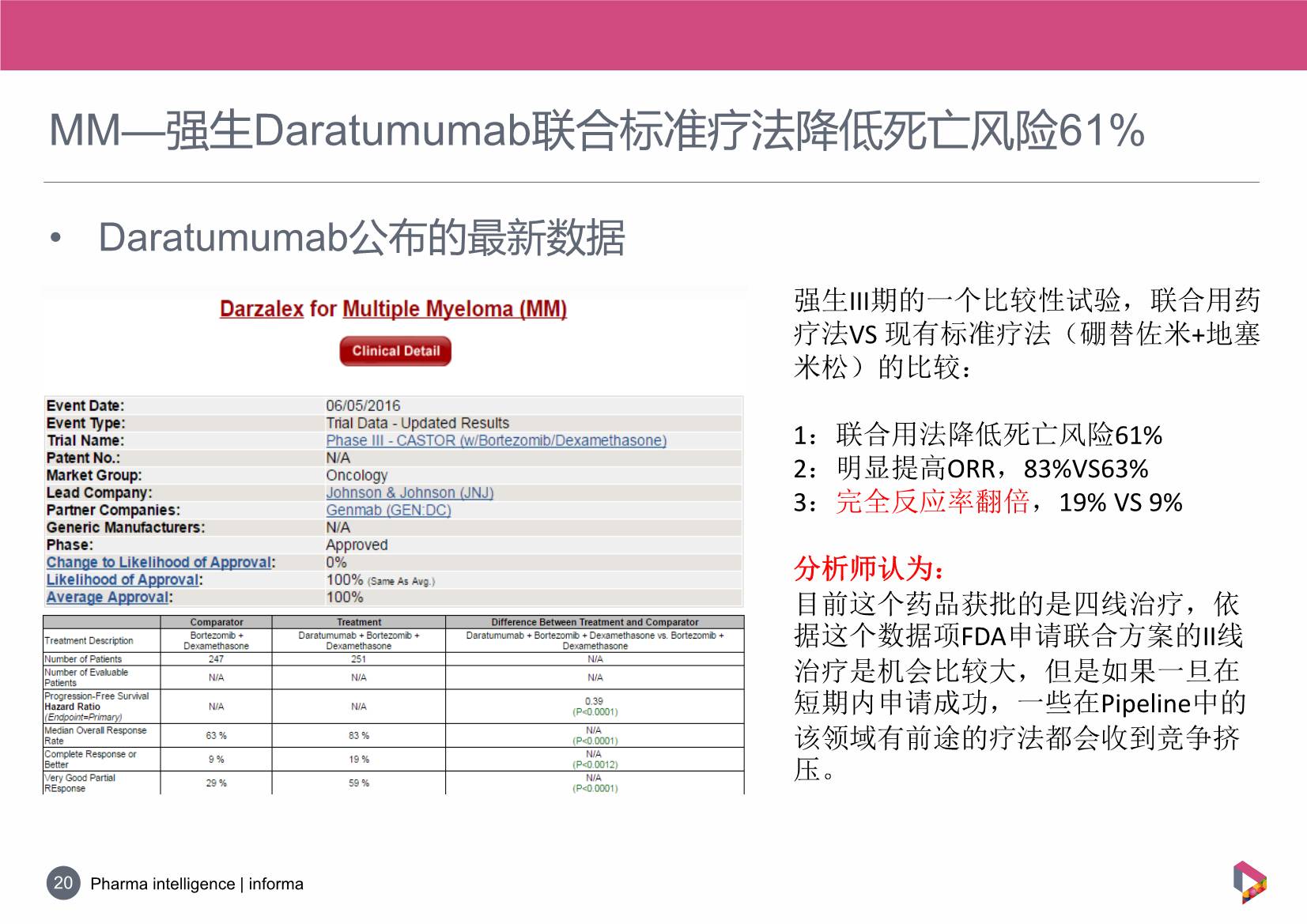This screenshot has width=1307, height=924.
Task: Click the Treatment column header
Action: tap(359, 622)
